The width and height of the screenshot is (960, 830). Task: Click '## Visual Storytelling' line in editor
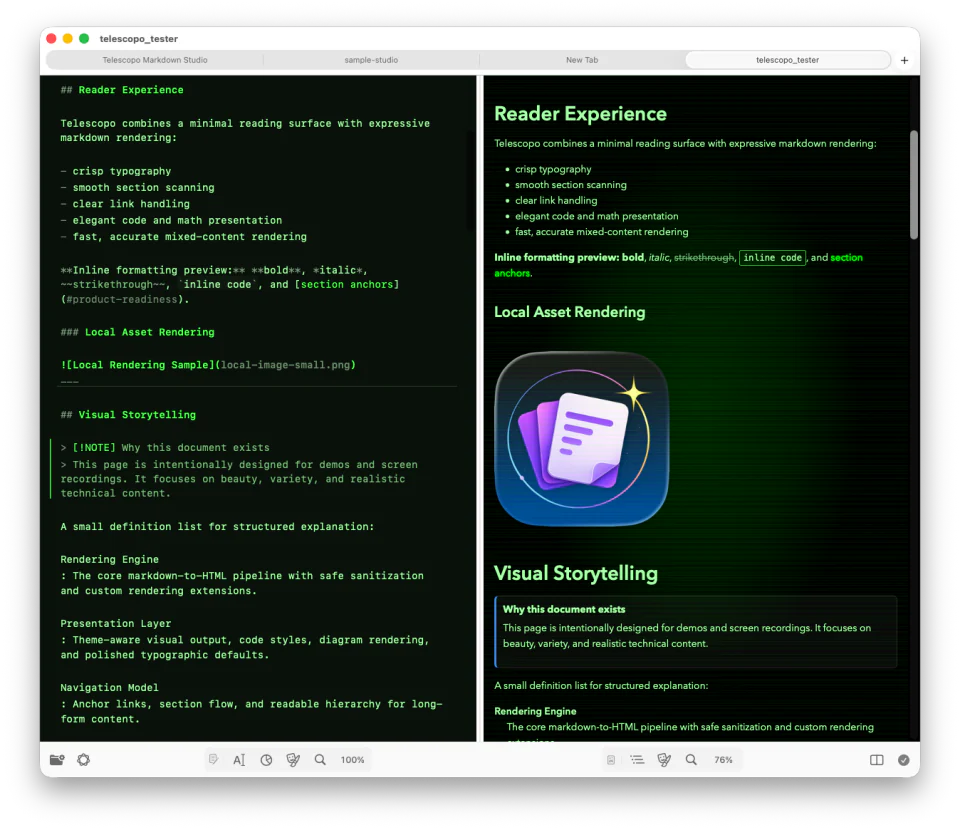128,415
